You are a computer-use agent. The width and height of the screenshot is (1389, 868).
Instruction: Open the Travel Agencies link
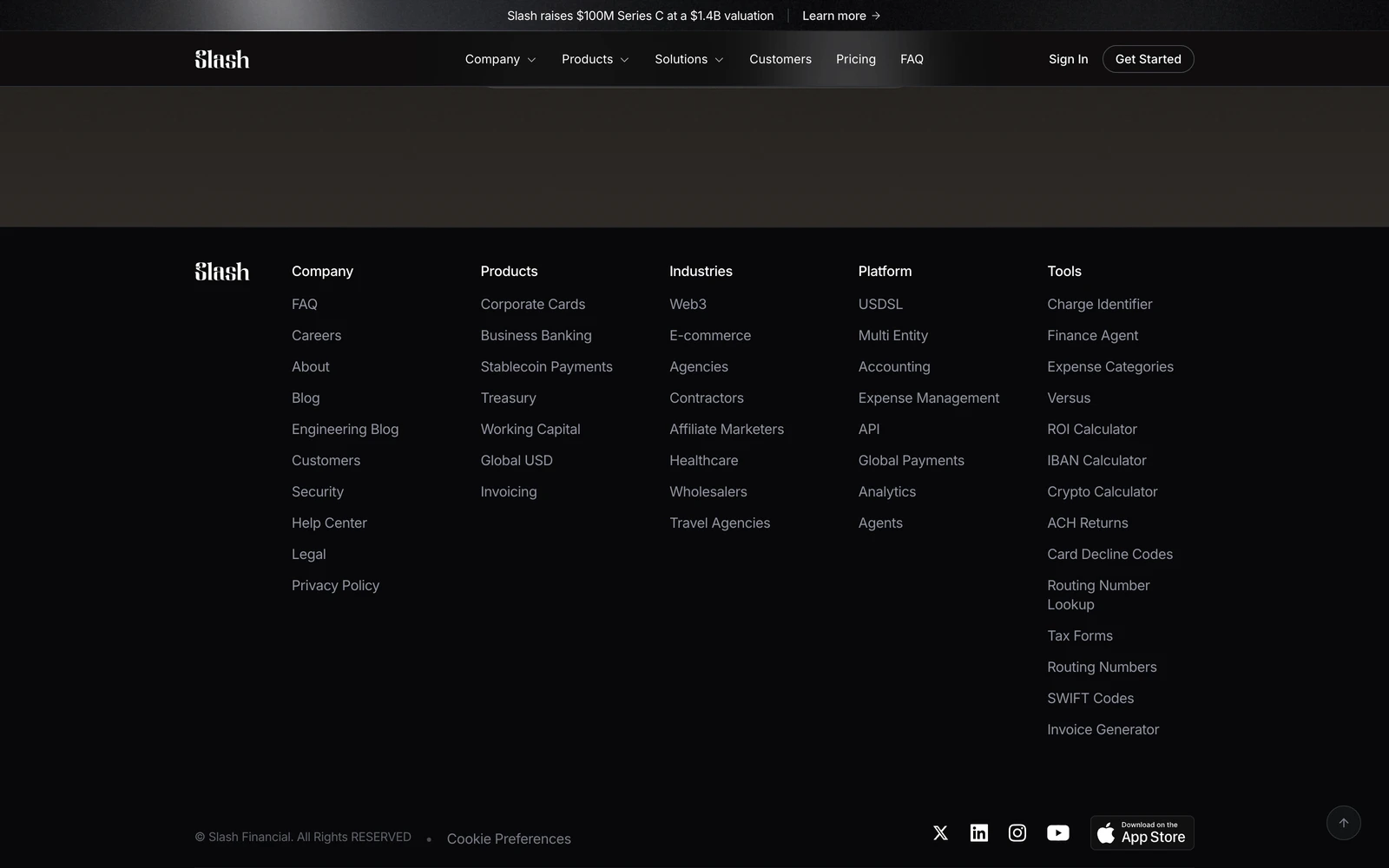click(x=720, y=523)
